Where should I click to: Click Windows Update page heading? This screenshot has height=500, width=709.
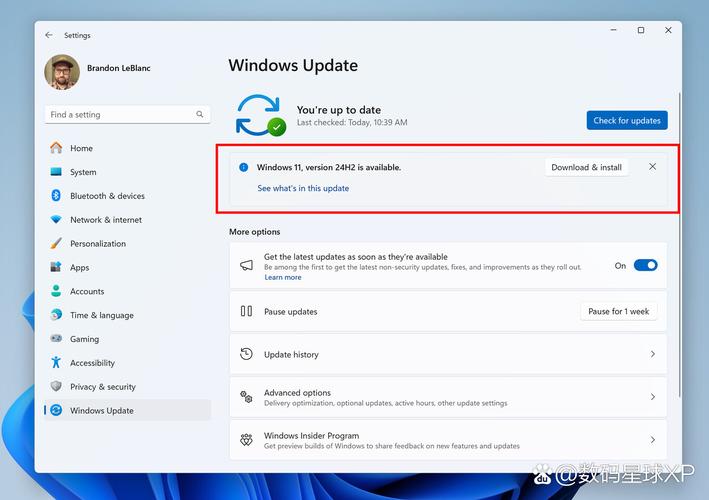(x=293, y=65)
